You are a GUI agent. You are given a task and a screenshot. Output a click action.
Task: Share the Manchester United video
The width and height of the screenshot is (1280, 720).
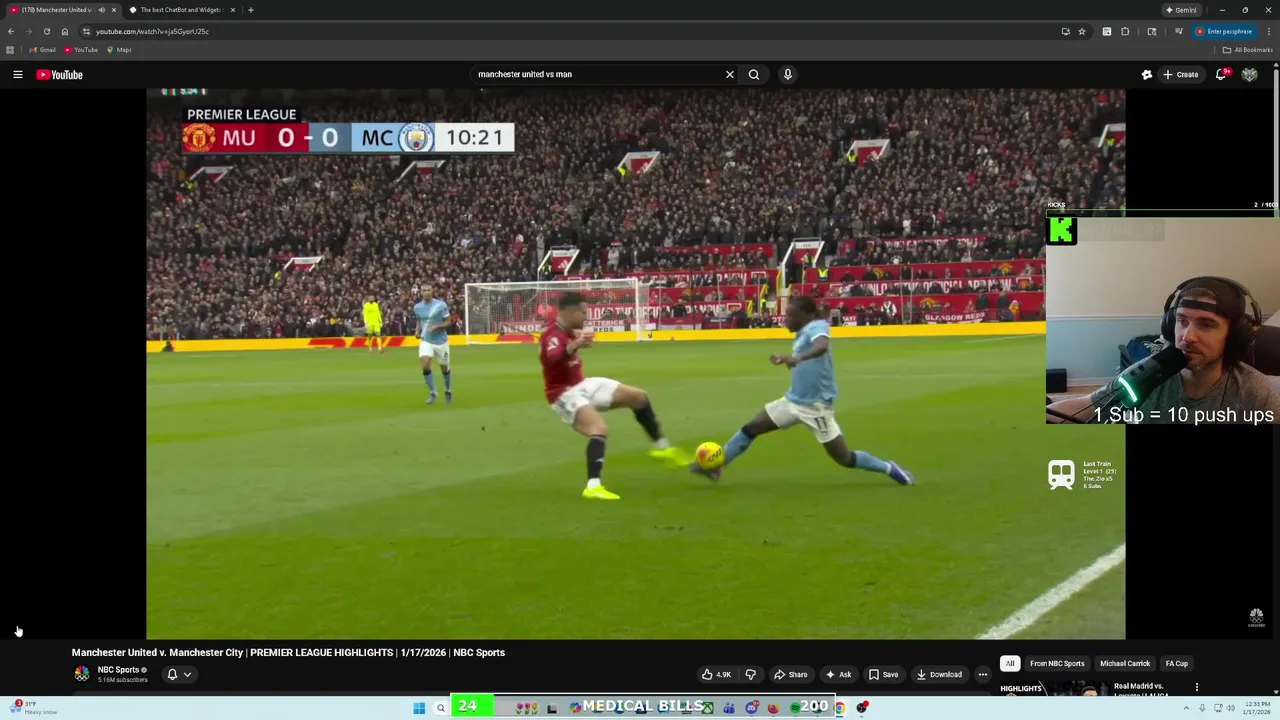tap(790, 674)
